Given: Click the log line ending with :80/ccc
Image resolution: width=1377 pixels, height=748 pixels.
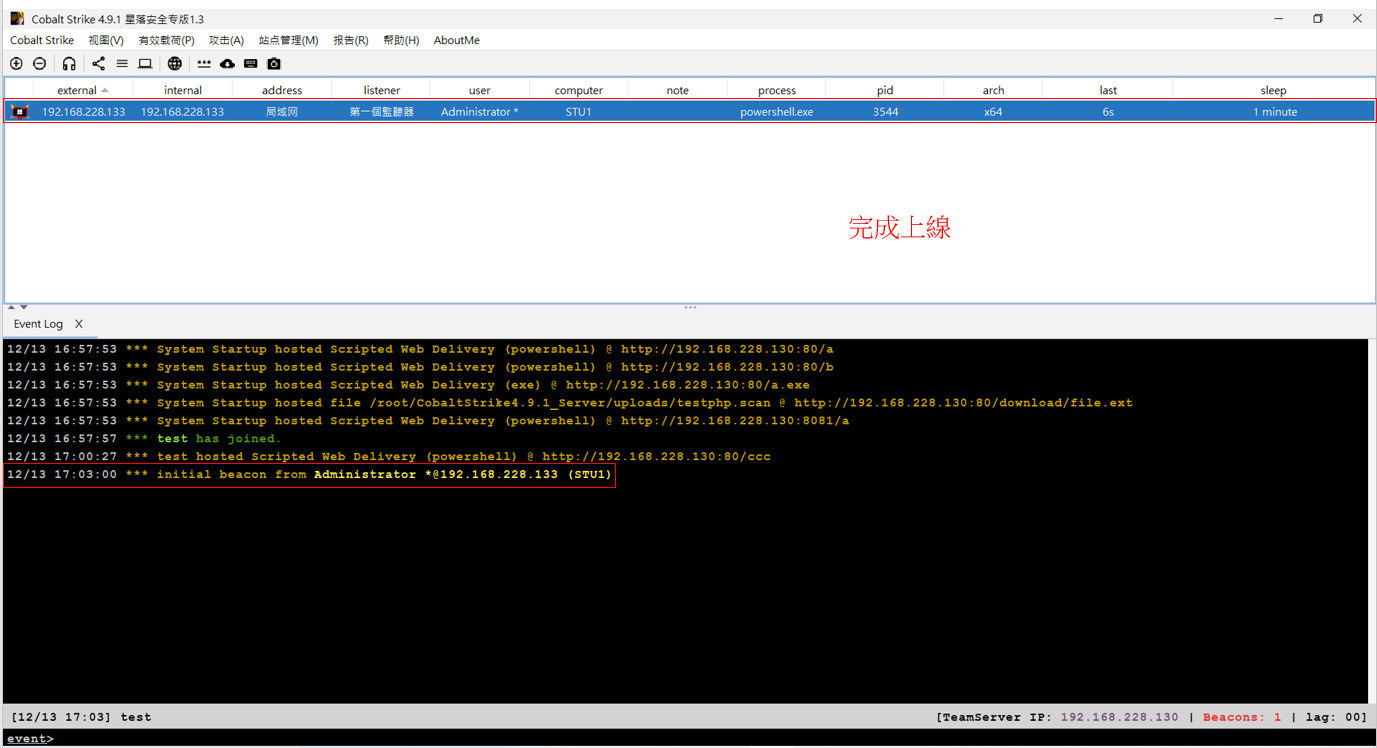Looking at the screenshot, I should point(388,457).
